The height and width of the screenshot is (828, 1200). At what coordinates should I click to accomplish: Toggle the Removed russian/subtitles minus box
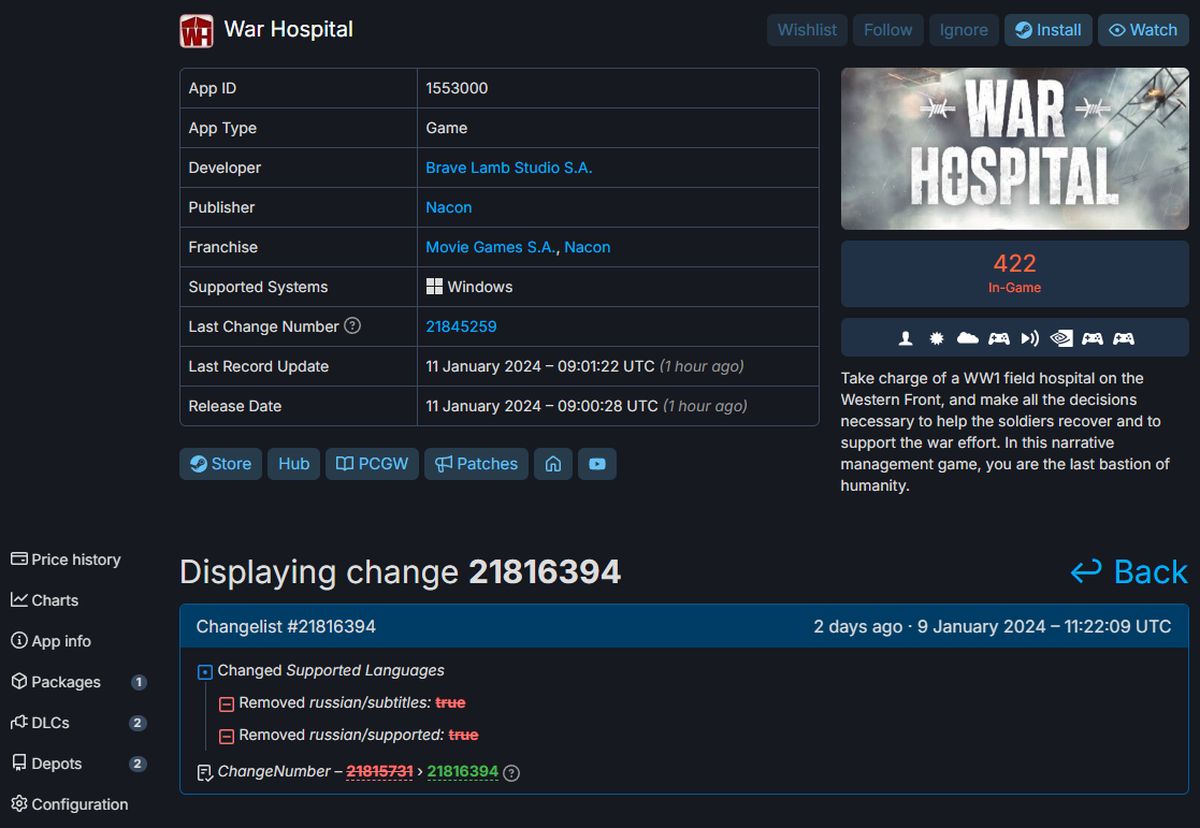pos(226,704)
